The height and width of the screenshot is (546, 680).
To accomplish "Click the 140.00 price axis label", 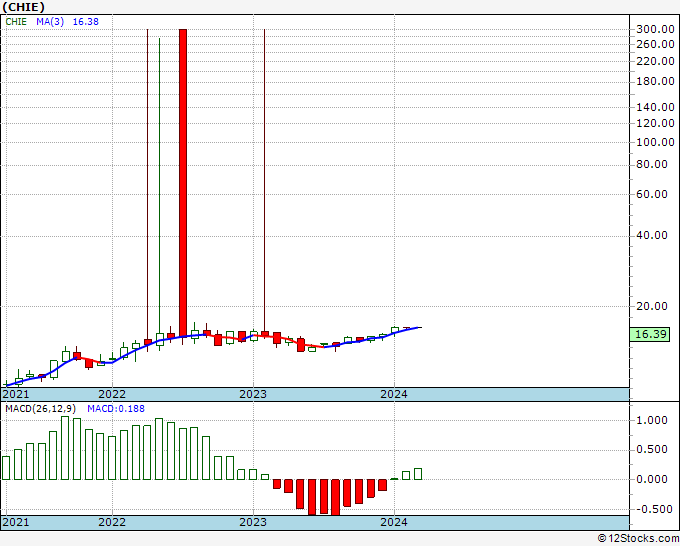I will point(655,107).
